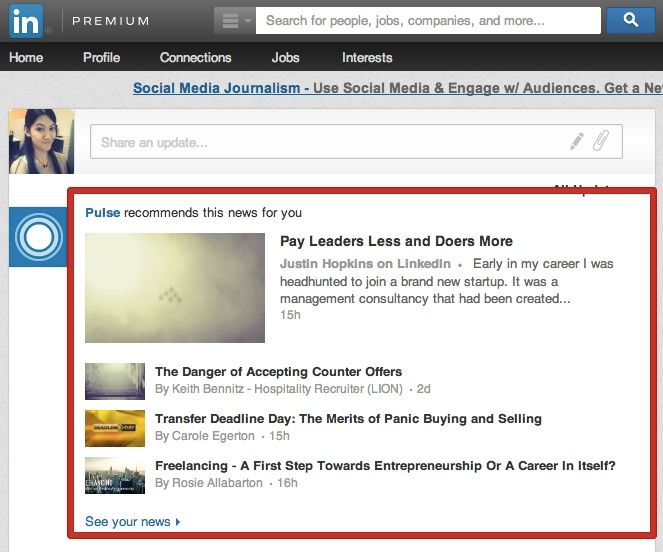The height and width of the screenshot is (552, 663).
Task: Open the search category dropdown menu
Action: pyautogui.click(x=235, y=20)
